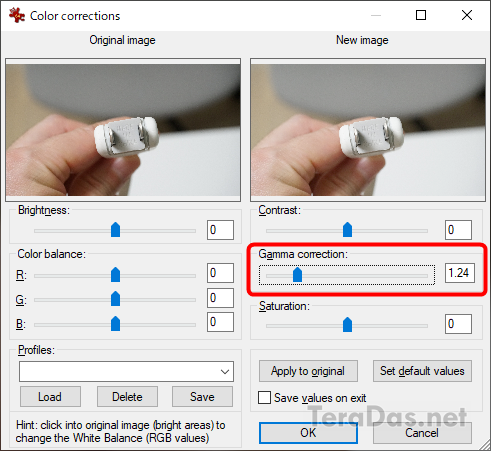This screenshot has width=491, height=451.
Task: Click the Cancel button
Action: coord(422,433)
